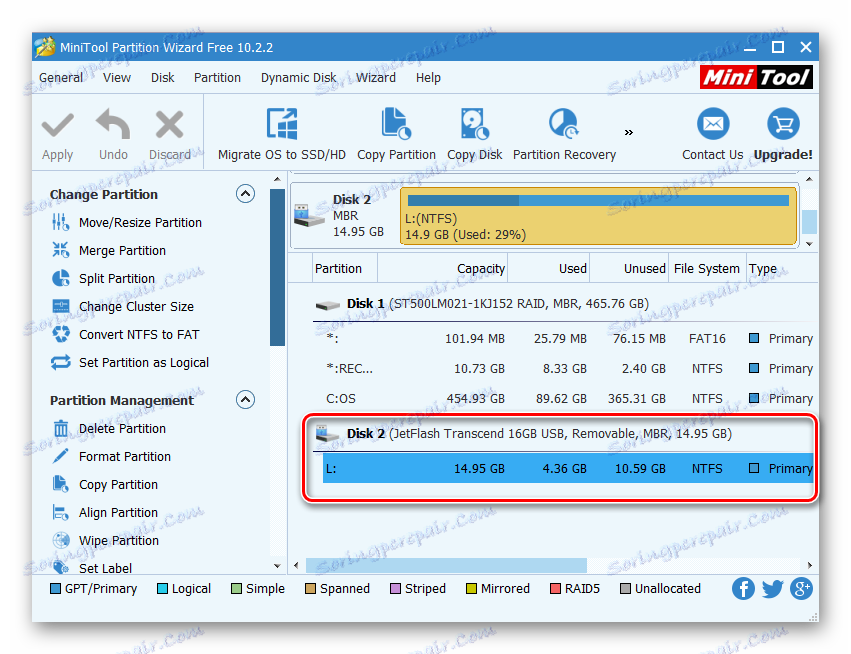Click the left sidebar vertical scrollbar thumb
The height and width of the screenshot is (654, 851).
click(x=277, y=267)
